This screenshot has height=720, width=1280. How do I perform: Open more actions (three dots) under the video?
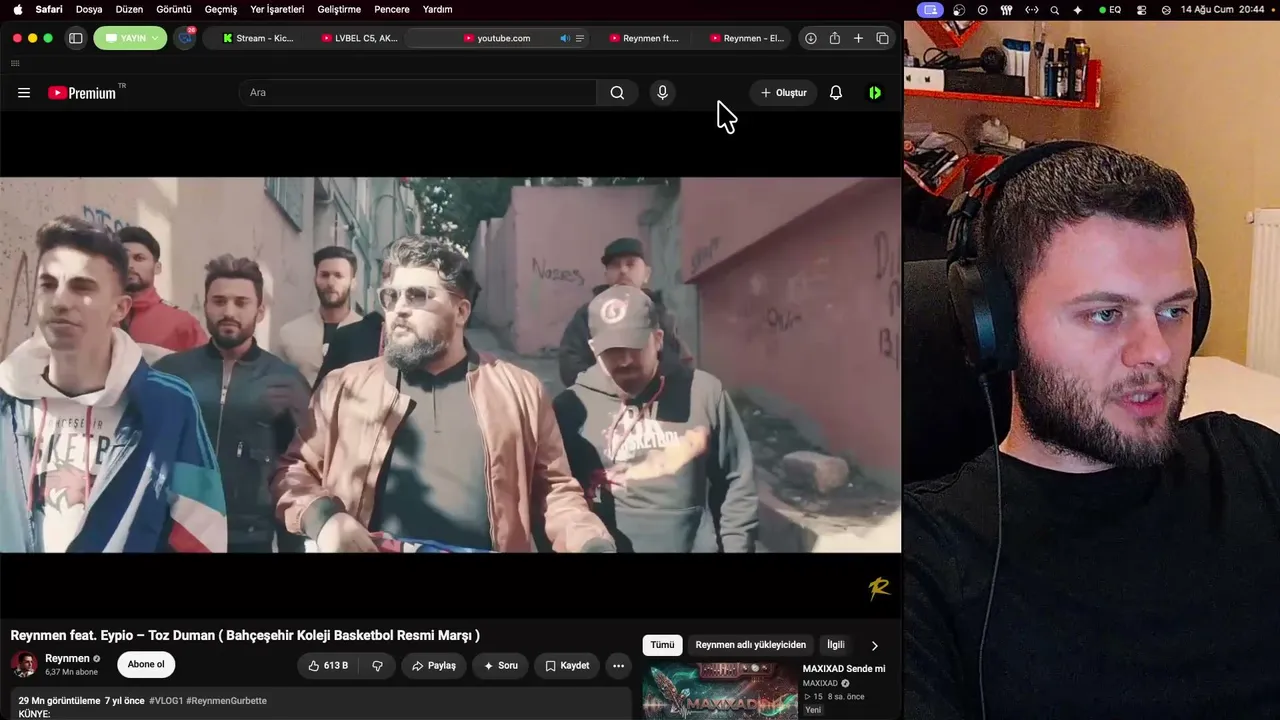[x=618, y=666]
